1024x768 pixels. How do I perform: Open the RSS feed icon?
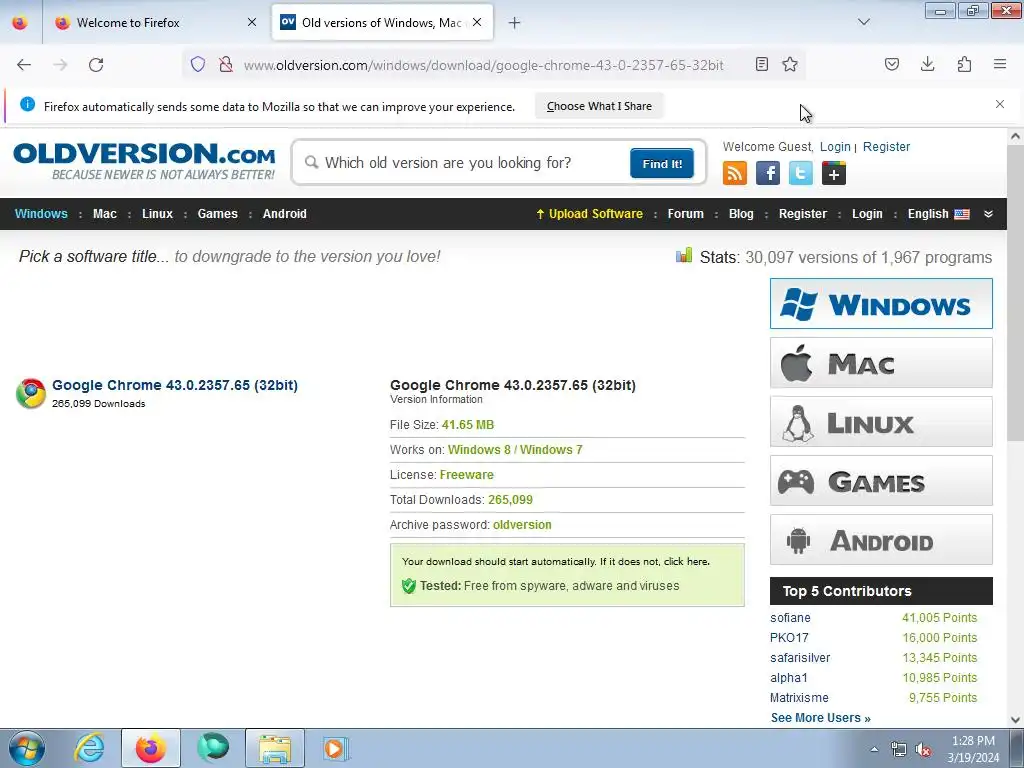[735, 174]
